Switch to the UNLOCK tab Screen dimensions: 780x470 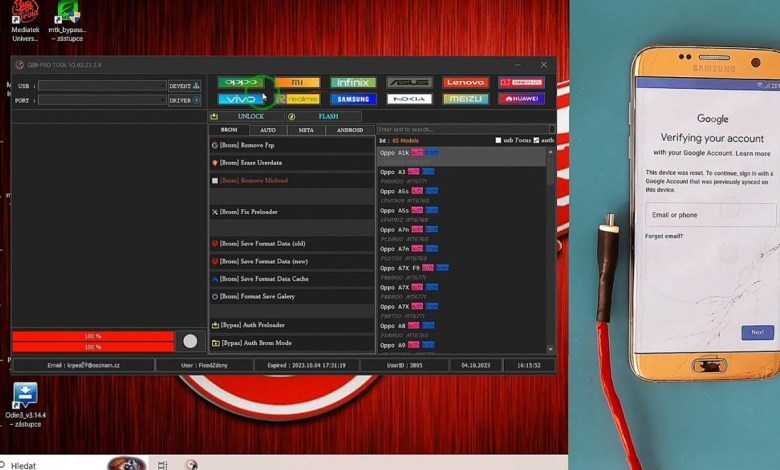tap(246, 116)
